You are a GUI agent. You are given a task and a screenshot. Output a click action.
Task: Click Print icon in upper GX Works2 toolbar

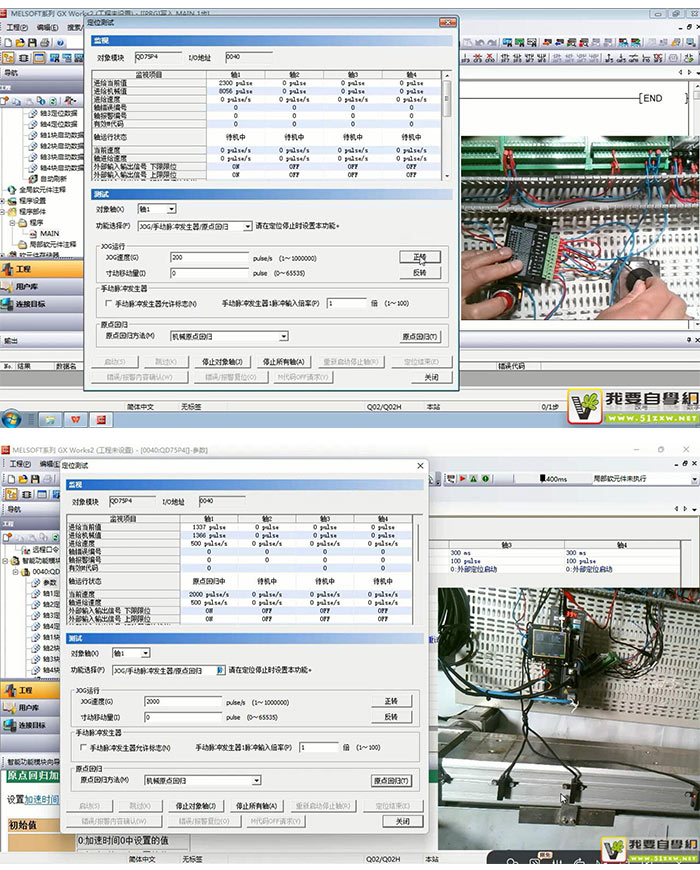point(45,42)
